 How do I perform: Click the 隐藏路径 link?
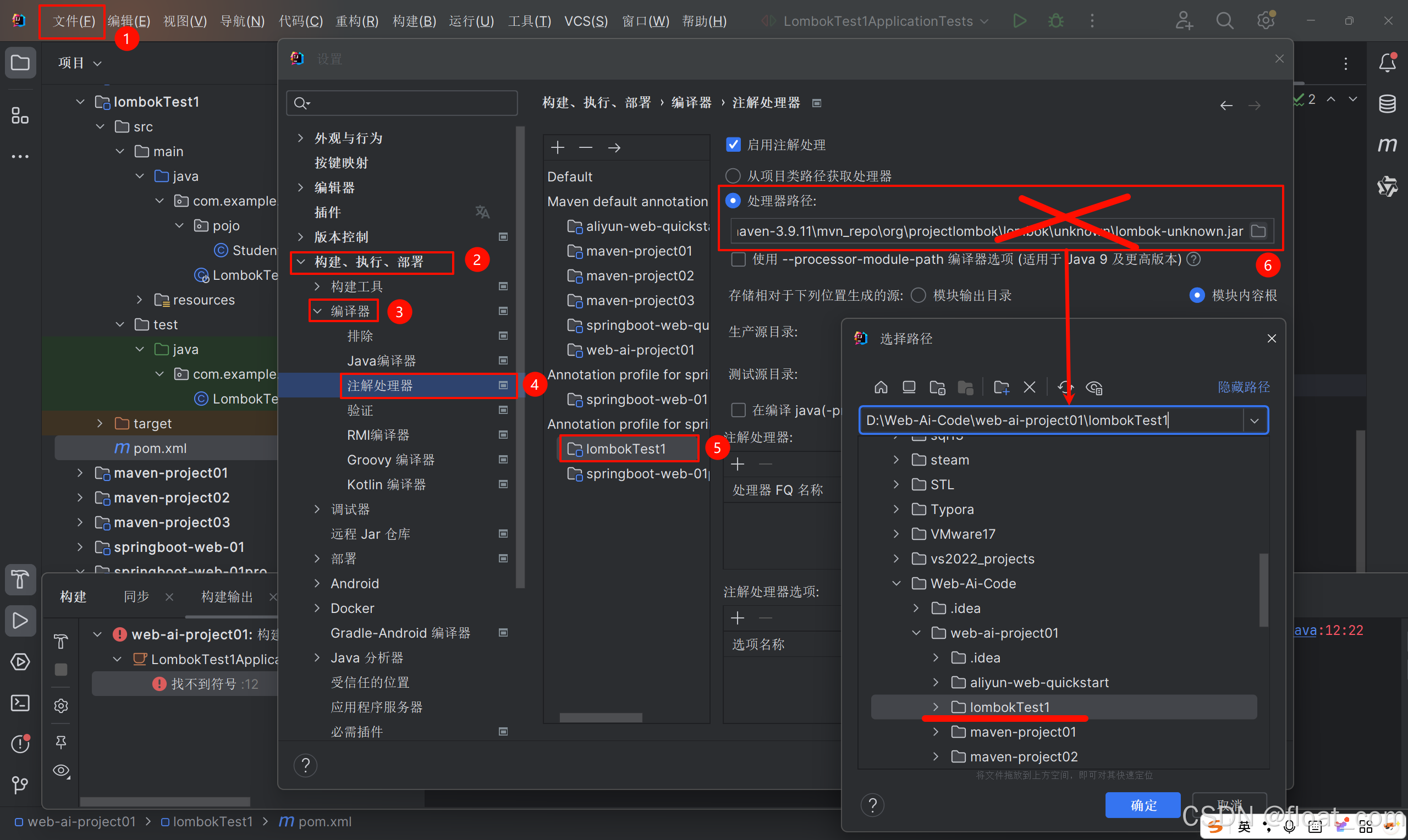[x=1243, y=387]
